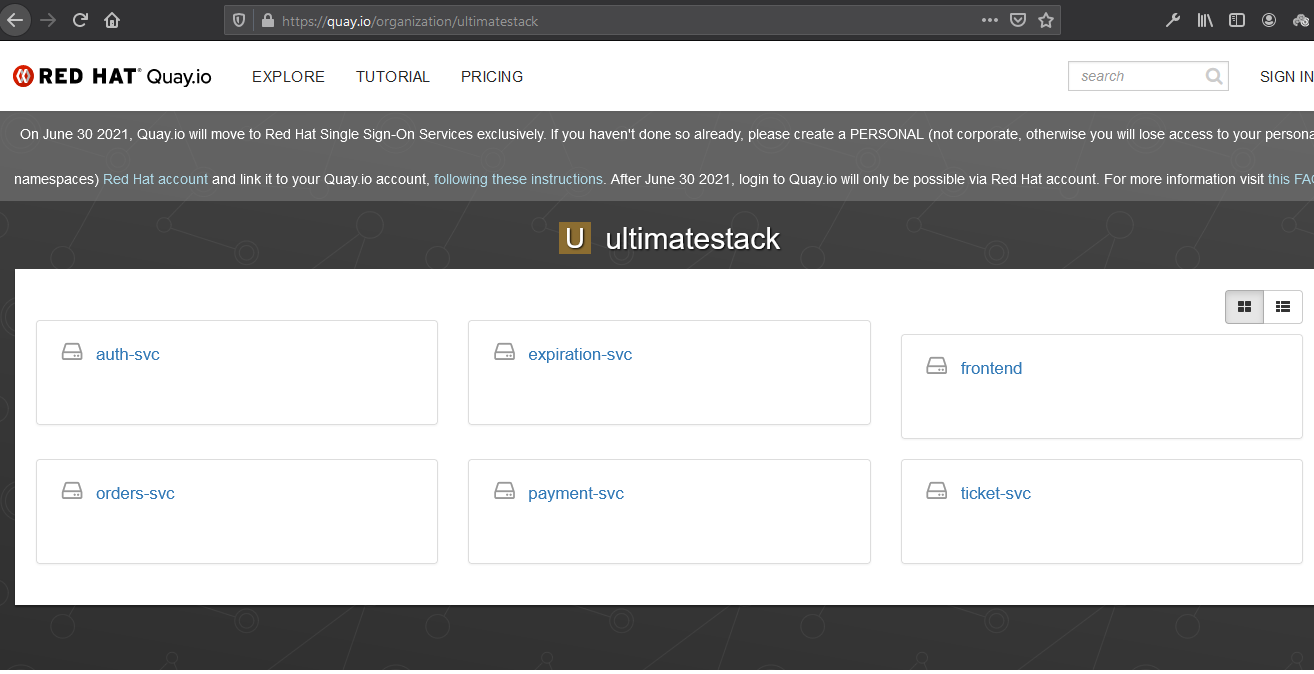Toggle the browser sidebar icon
This screenshot has width=1314, height=674.
[1237, 20]
